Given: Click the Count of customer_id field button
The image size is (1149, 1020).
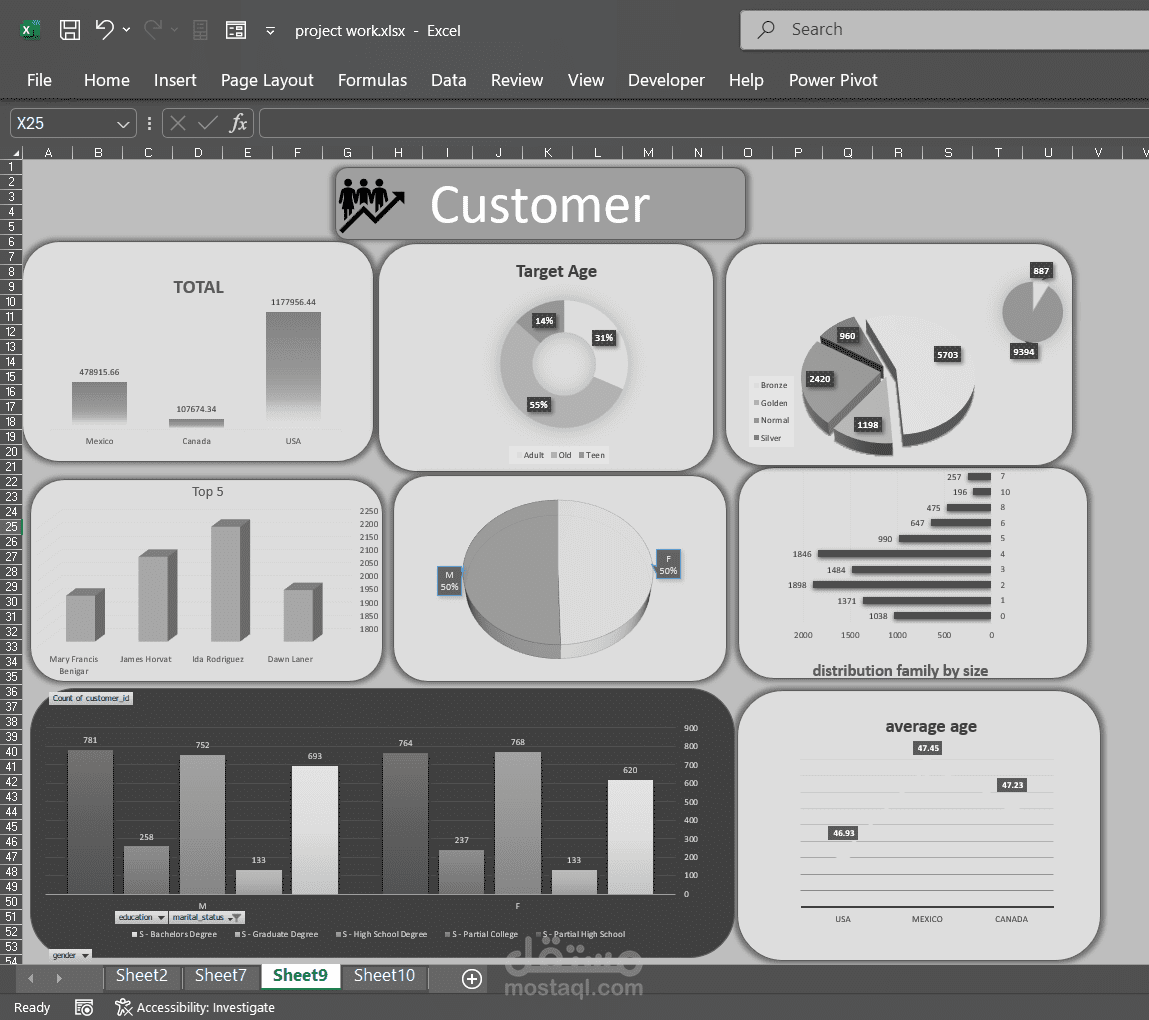Looking at the screenshot, I should 91,698.
